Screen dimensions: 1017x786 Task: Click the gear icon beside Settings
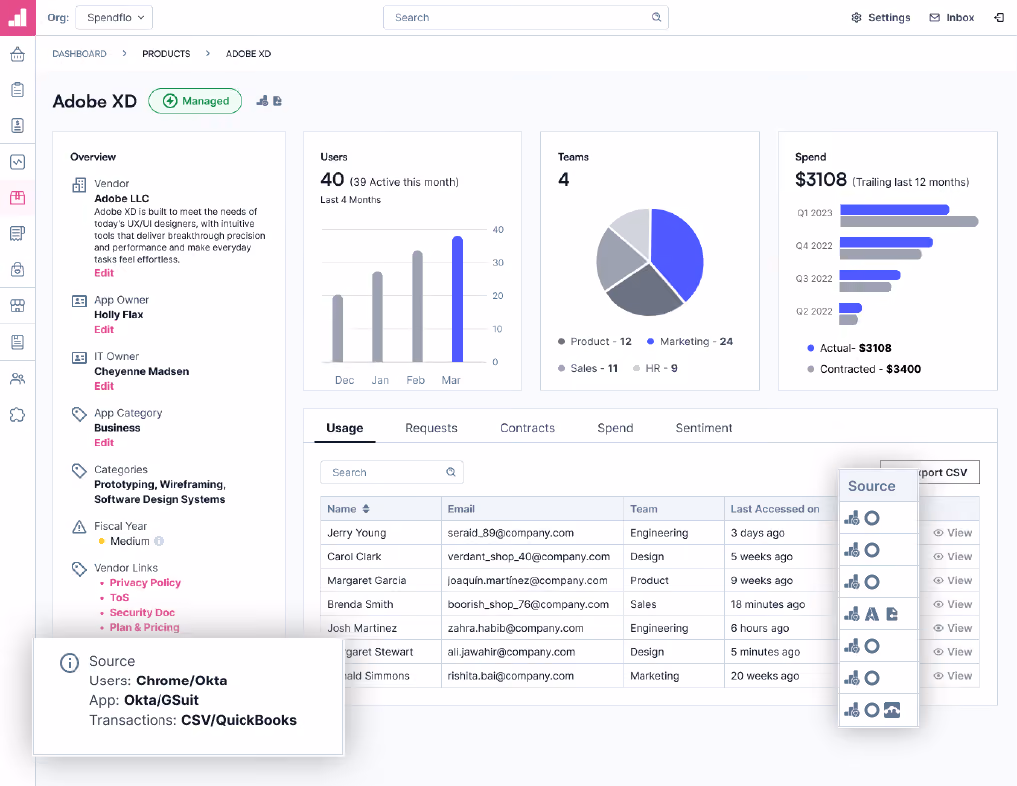click(x=856, y=18)
